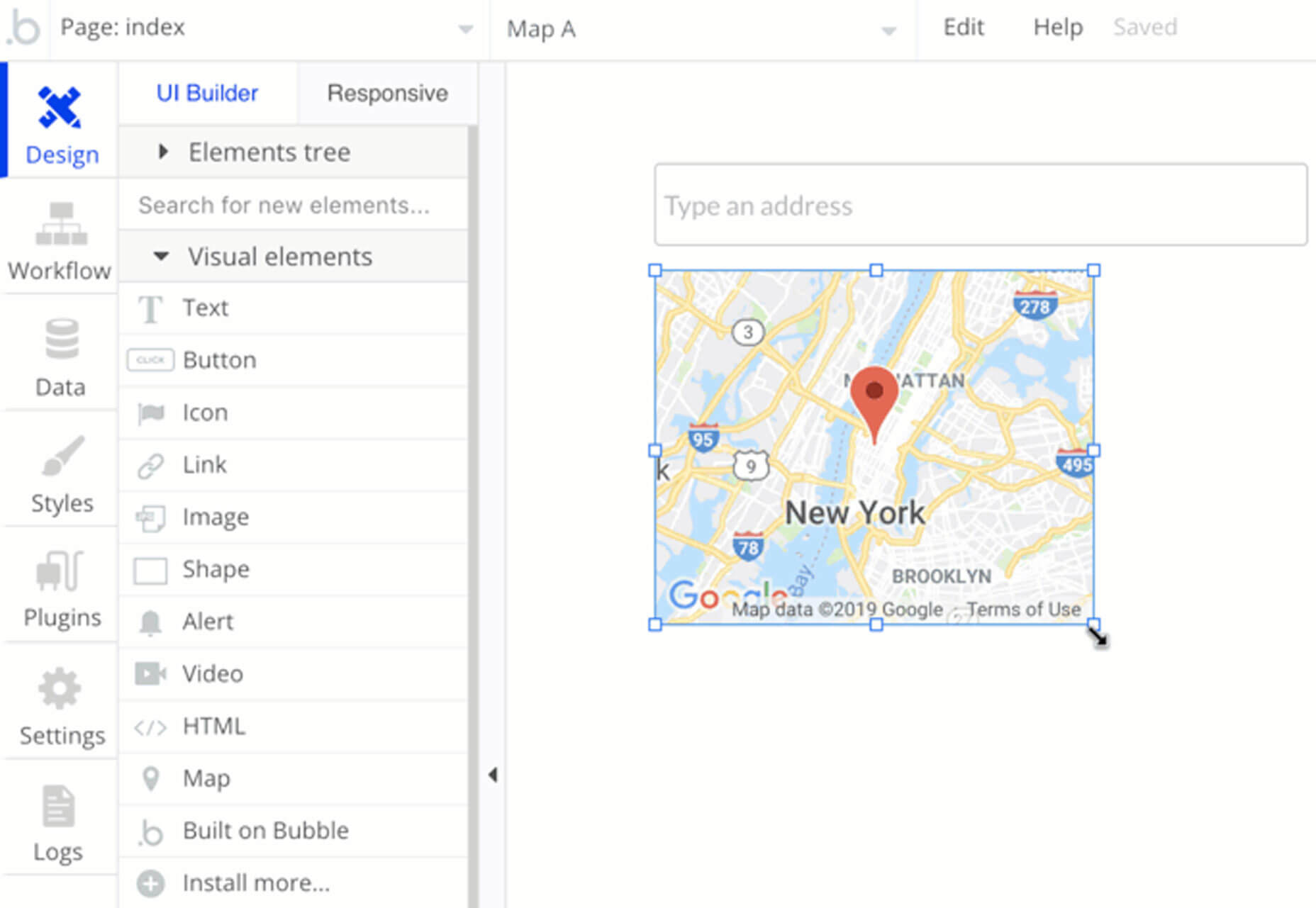Open the Help menu
The width and height of the screenshot is (1316, 908).
click(1058, 27)
